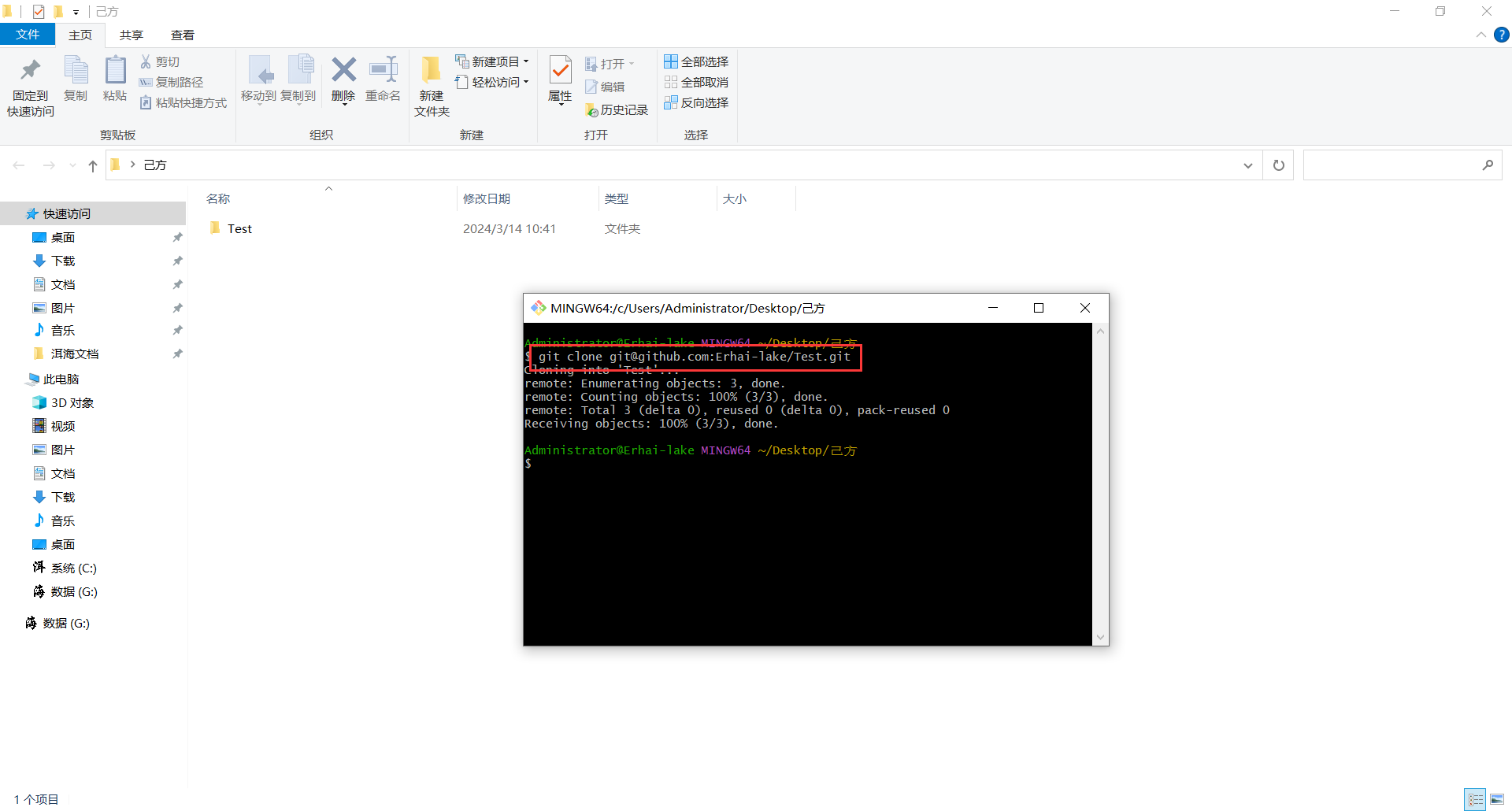
Task: Click the Rename icon in ribbon
Action: [384, 71]
